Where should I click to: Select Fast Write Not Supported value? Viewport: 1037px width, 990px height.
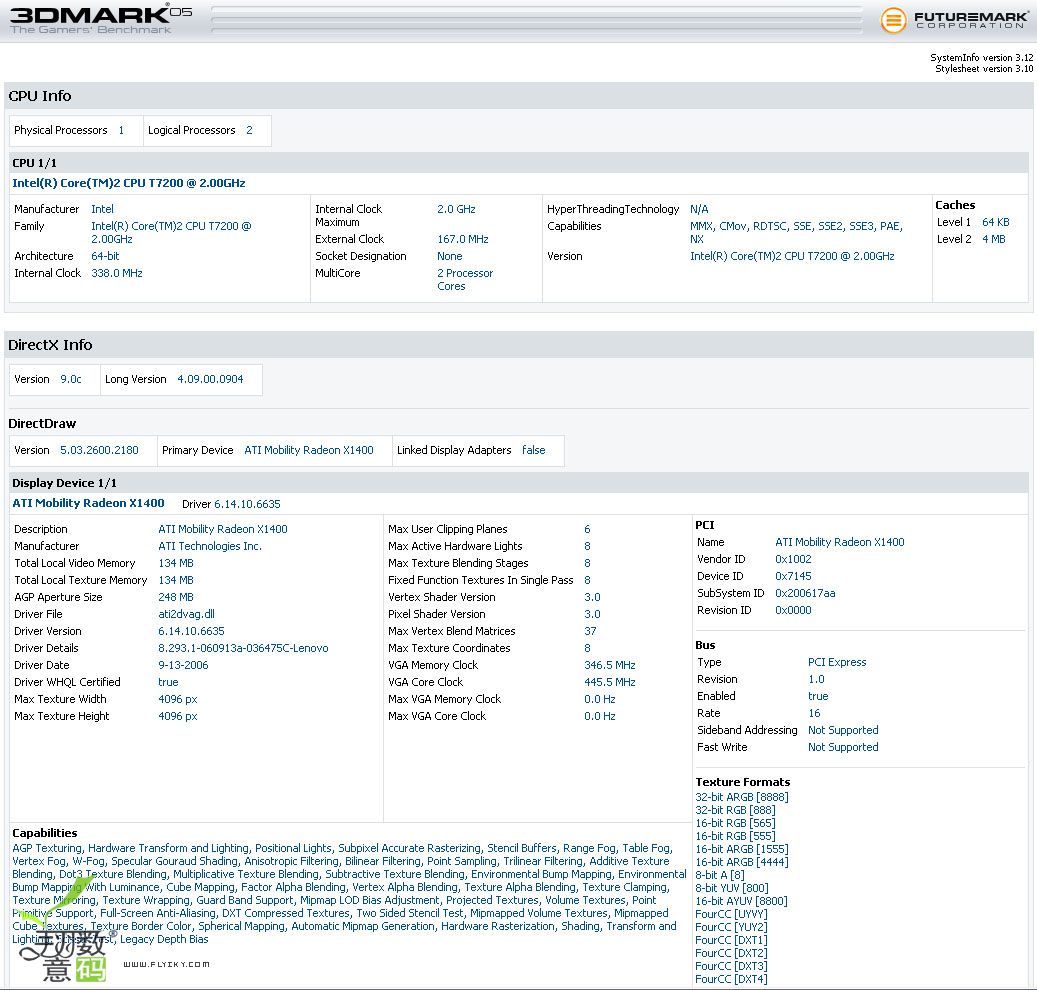pos(843,747)
